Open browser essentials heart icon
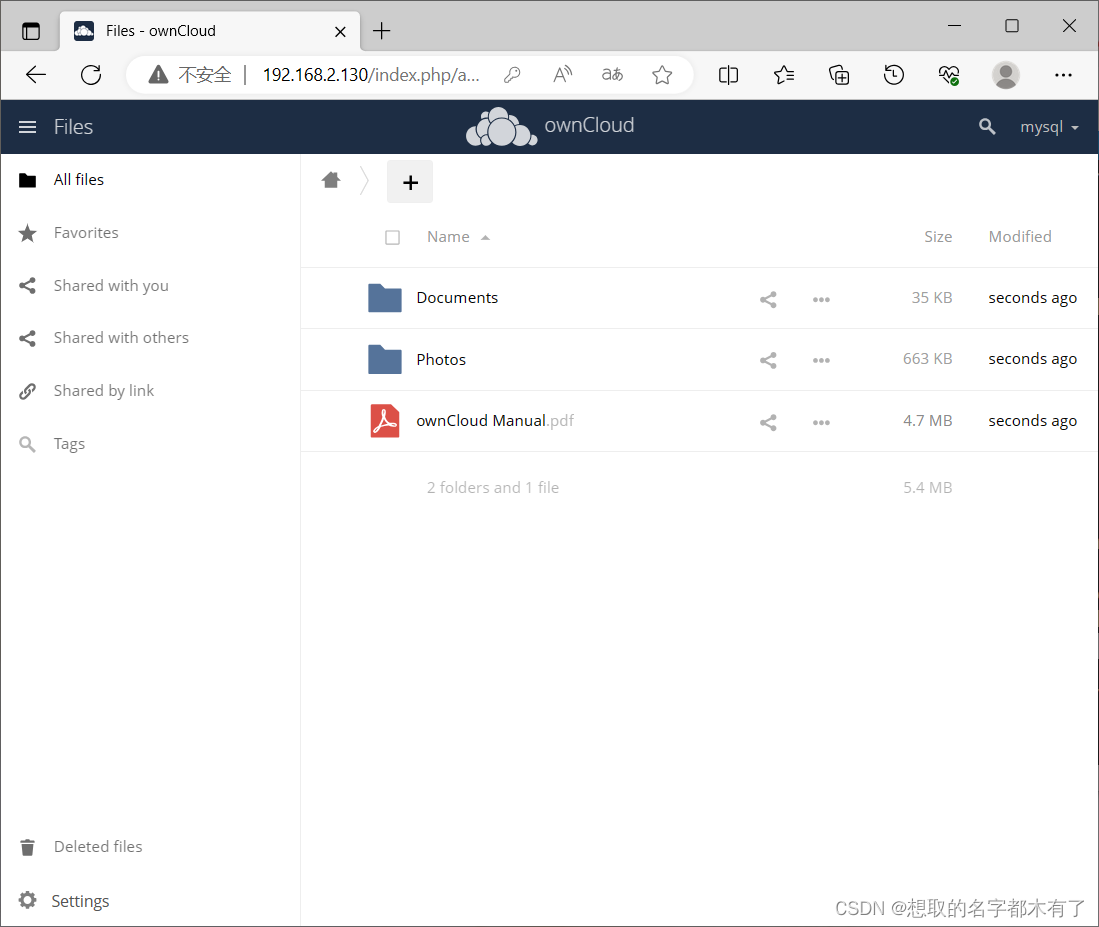Image resolution: width=1099 pixels, height=927 pixels. (949, 74)
